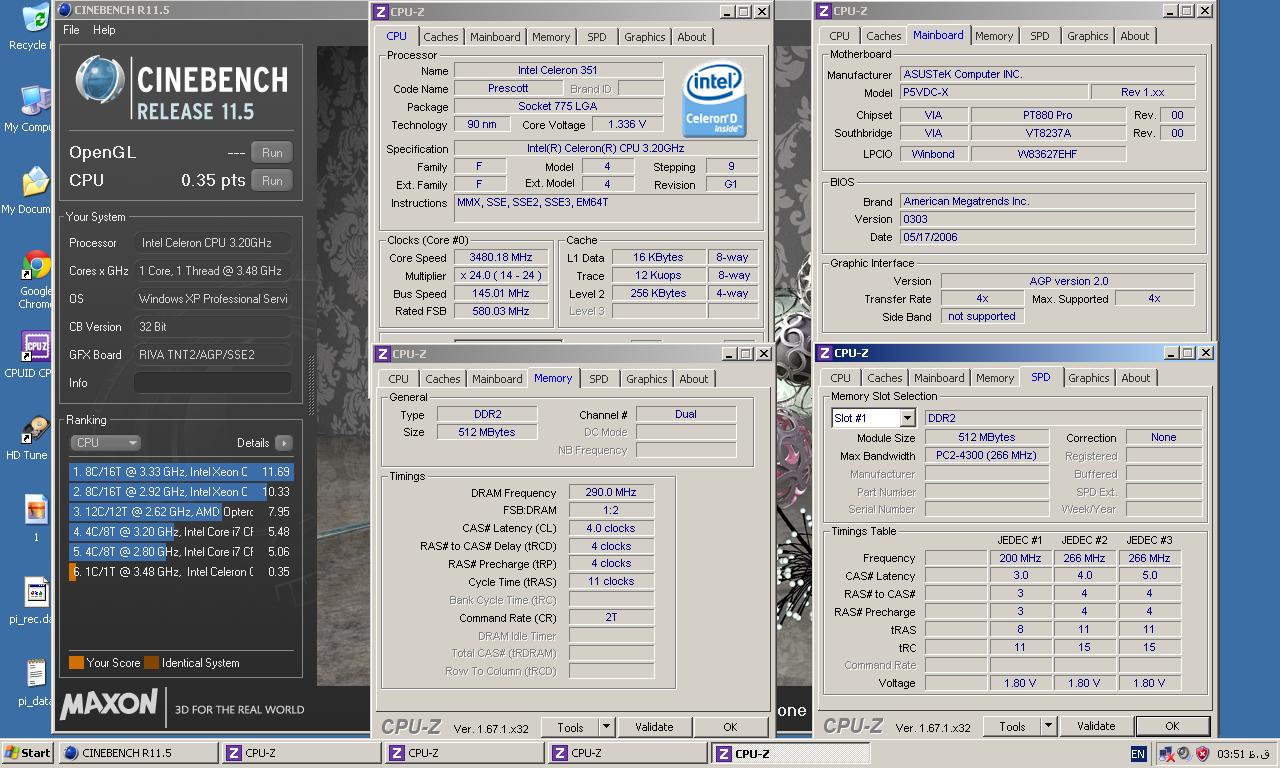Click the Tools button in SPD window

[1012, 726]
